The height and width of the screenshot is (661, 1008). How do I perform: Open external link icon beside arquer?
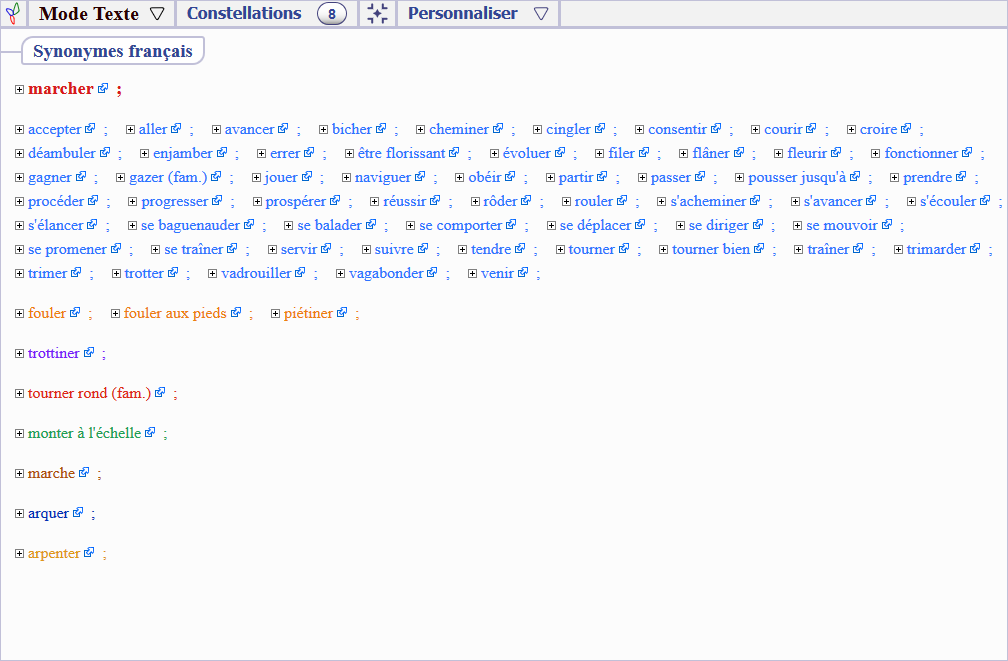(78, 513)
